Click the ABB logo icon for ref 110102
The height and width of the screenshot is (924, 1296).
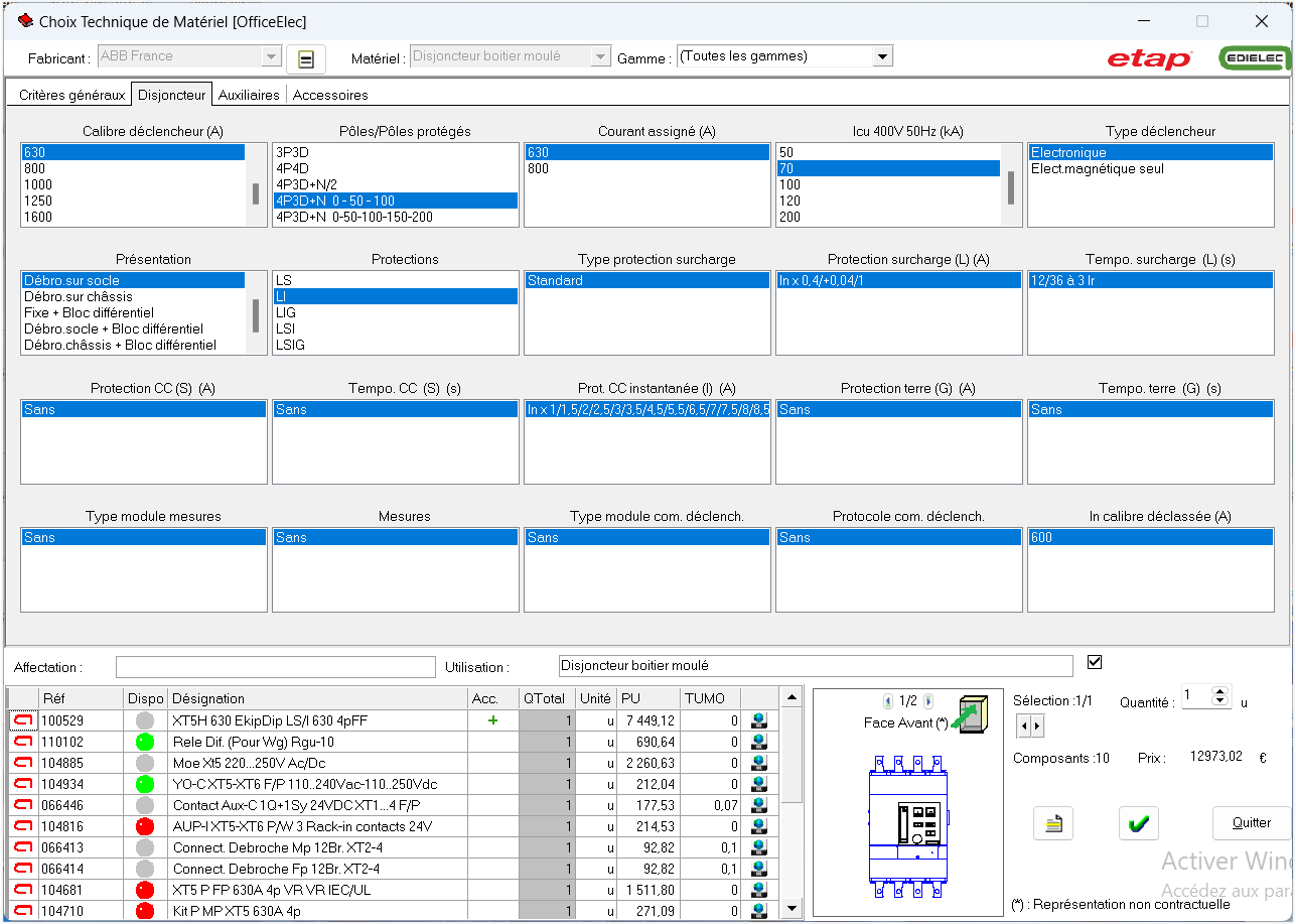click(22, 742)
